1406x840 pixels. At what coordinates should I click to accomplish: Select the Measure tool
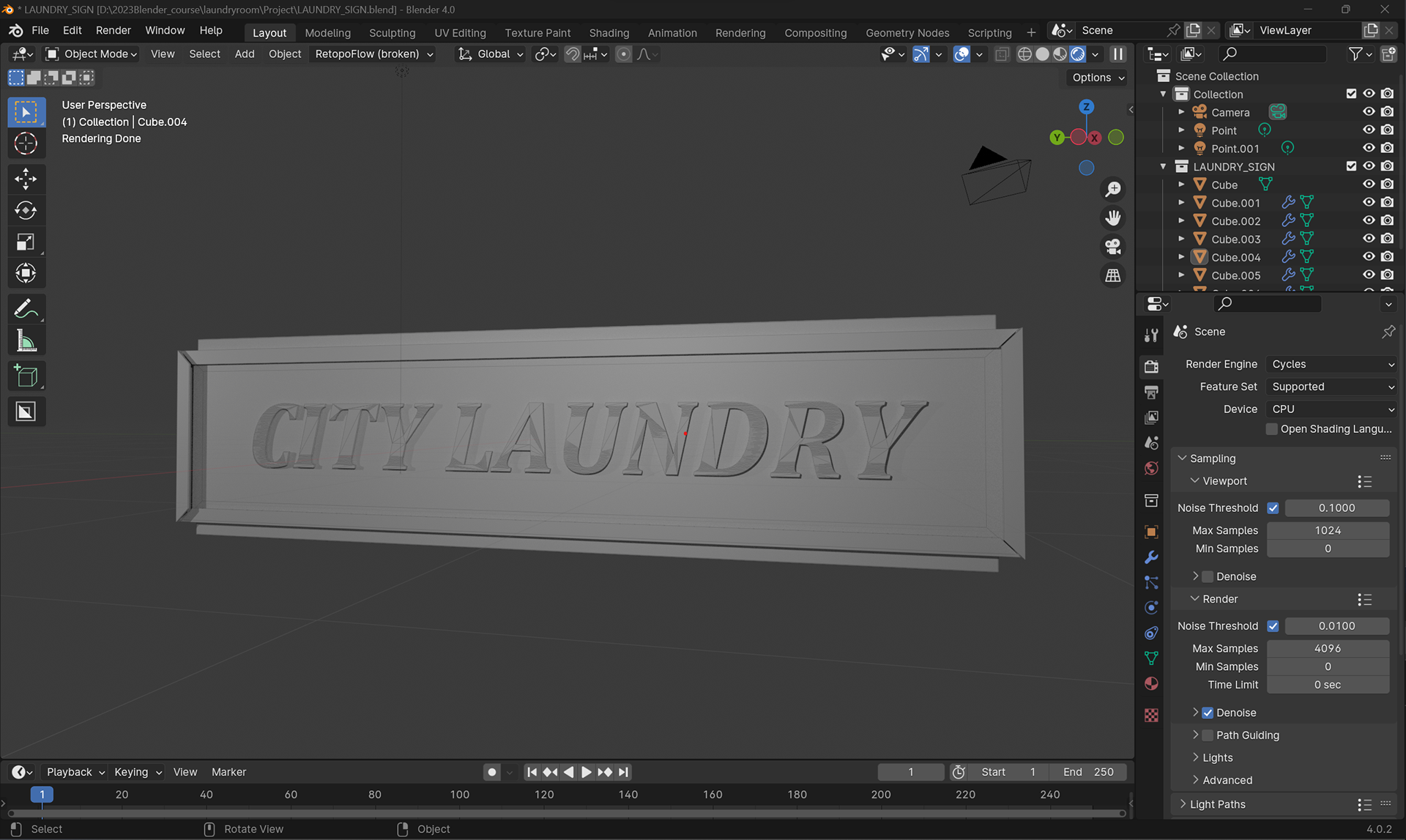pos(26,341)
